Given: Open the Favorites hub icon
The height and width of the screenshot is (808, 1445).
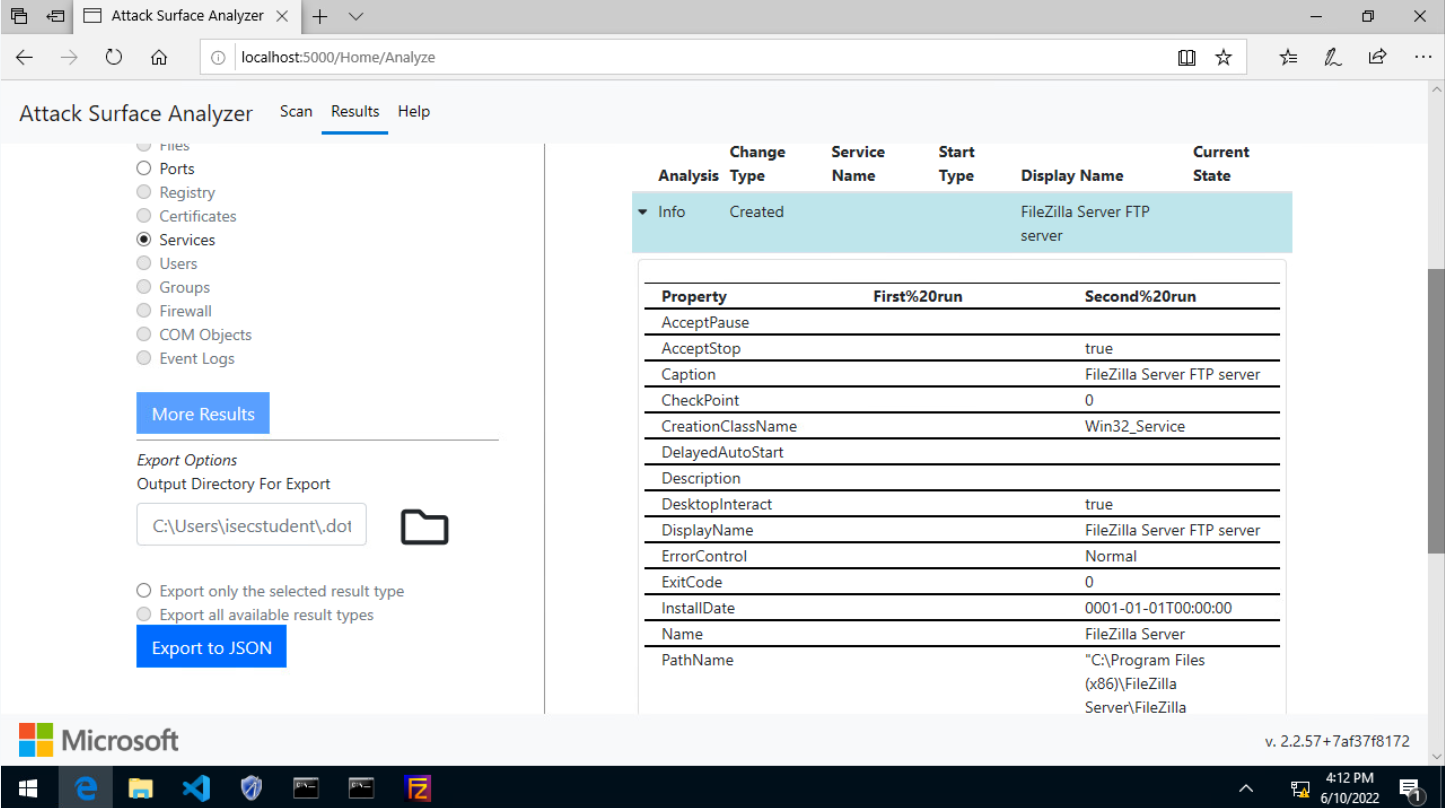Looking at the screenshot, I should tap(1288, 57).
